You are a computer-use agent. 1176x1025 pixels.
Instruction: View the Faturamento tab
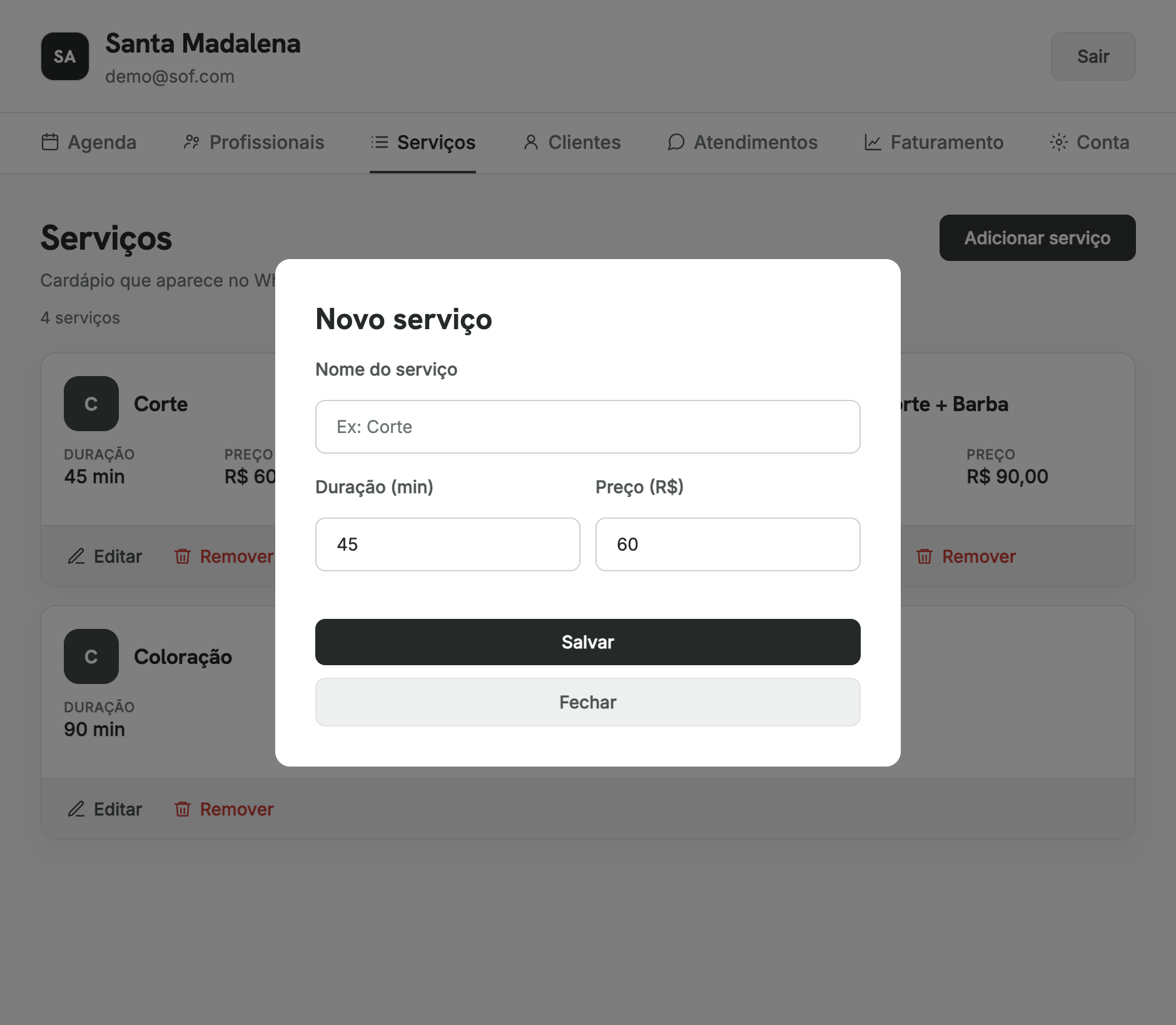[934, 143]
